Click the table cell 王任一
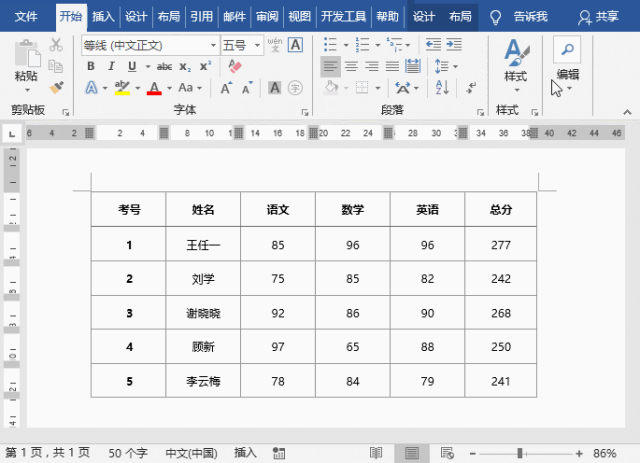 pyautogui.click(x=203, y=245)
